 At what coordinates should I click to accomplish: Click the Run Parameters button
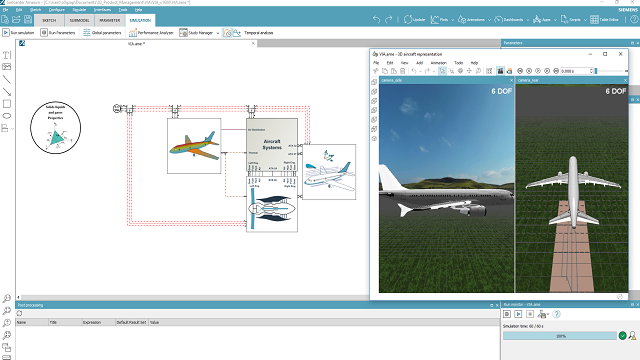[x=58, y=33]
